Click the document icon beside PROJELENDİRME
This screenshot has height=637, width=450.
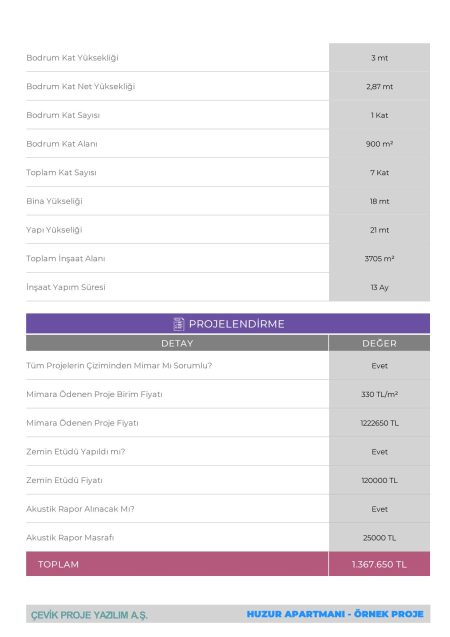click(178, 324)
